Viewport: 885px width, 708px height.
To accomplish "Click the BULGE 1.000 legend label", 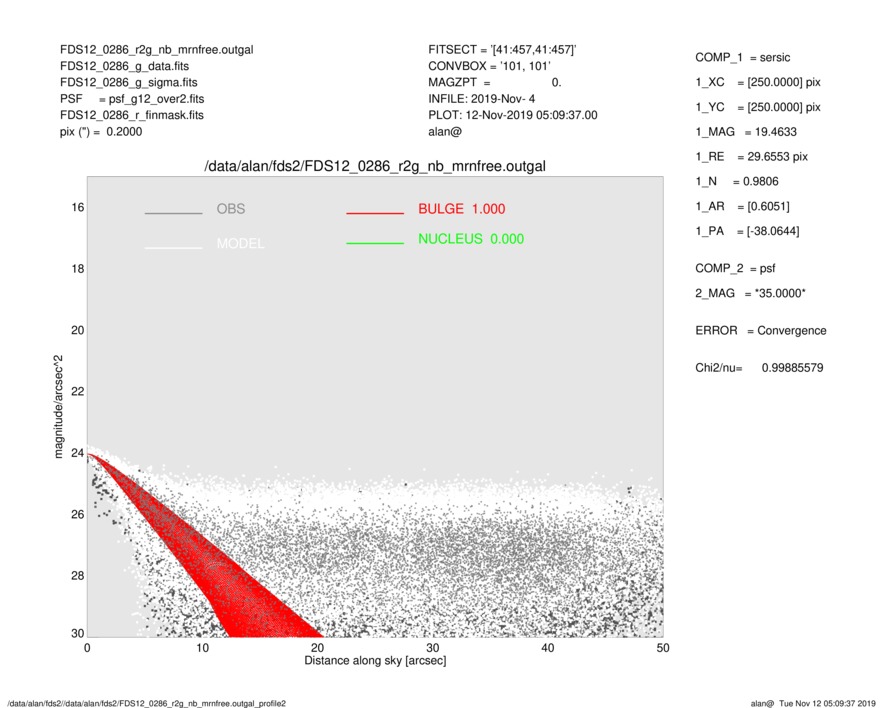I will (461, 209).
